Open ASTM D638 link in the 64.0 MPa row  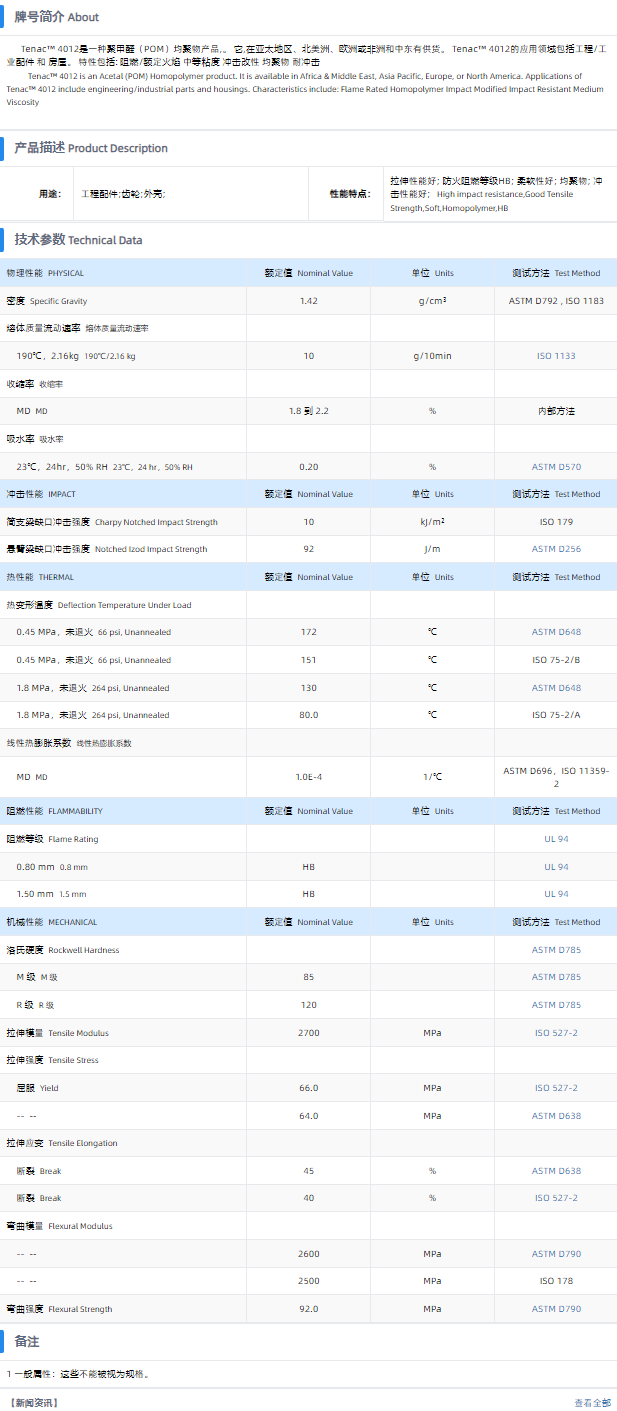555,1116
